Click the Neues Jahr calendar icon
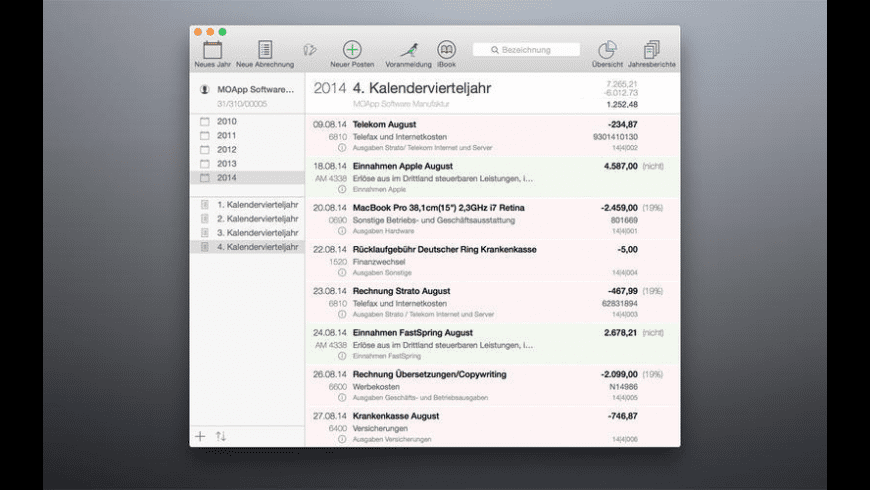 [213, 50]
